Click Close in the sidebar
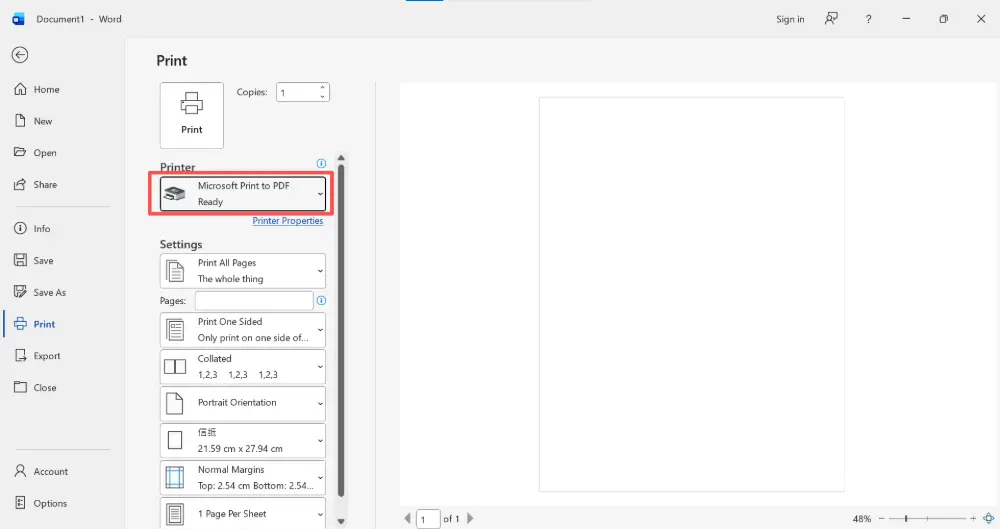The width and height of the screenshot is (1000, 529). pos(36,387)
